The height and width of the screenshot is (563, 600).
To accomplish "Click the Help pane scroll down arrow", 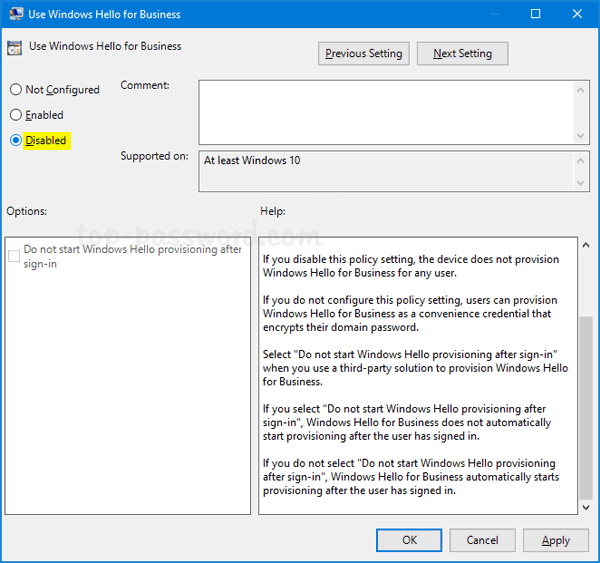I will [585, 507].
